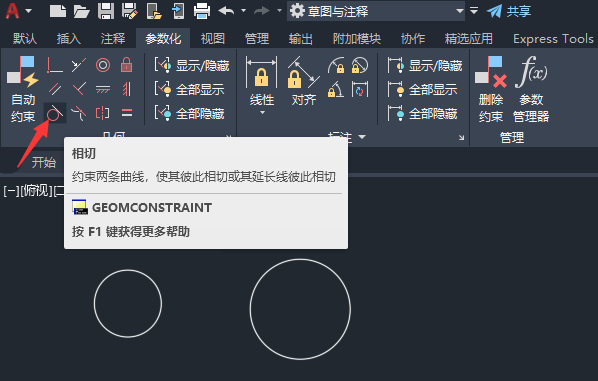Apply the horizontal geometric constraint
This screenshot has width=598, height=381.
[x=103, y=89]
